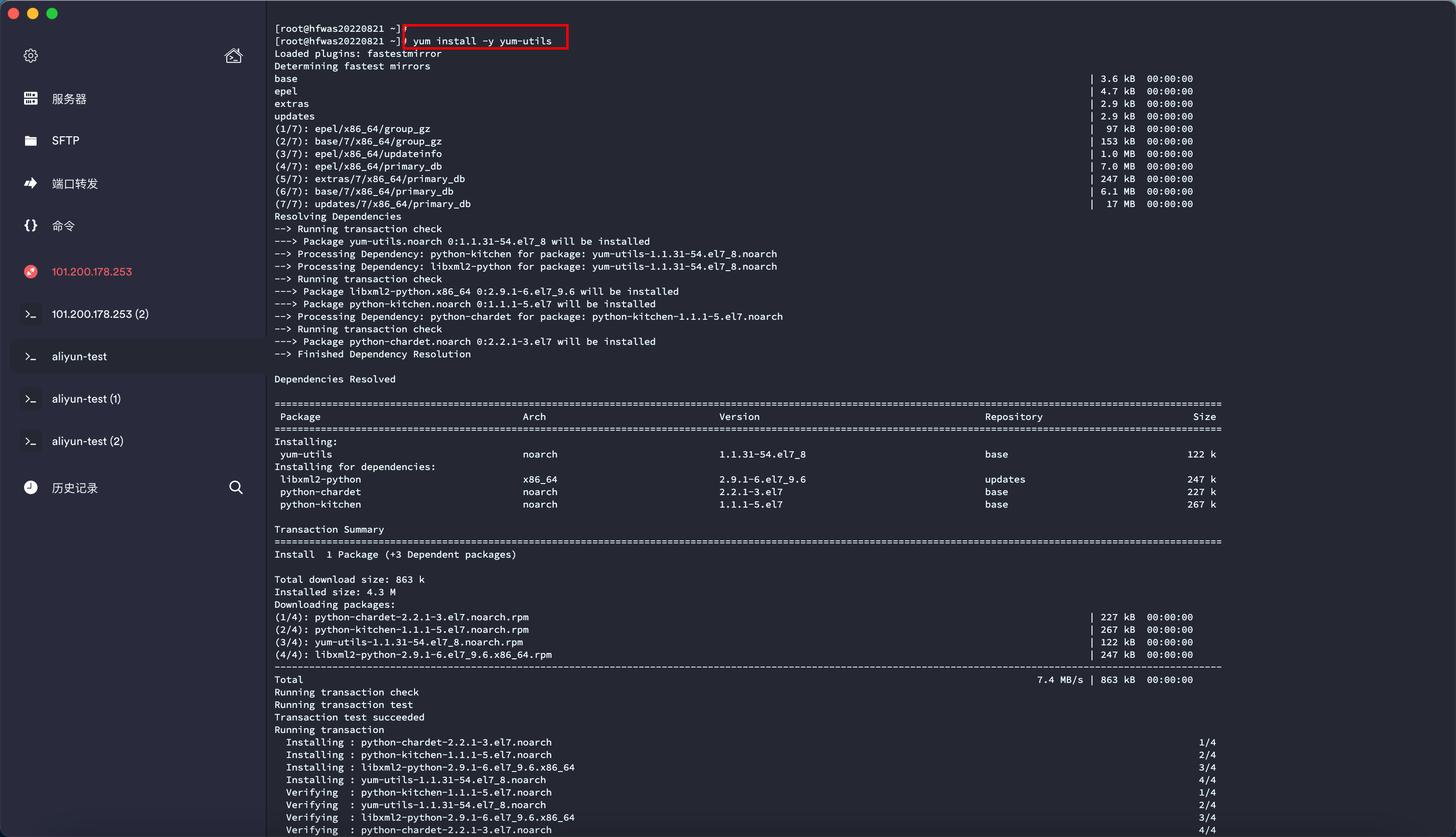Viewport: 1456px width, 837px height.
Task: Click the commands curly braces icon
Action: (x=30, y=225)
